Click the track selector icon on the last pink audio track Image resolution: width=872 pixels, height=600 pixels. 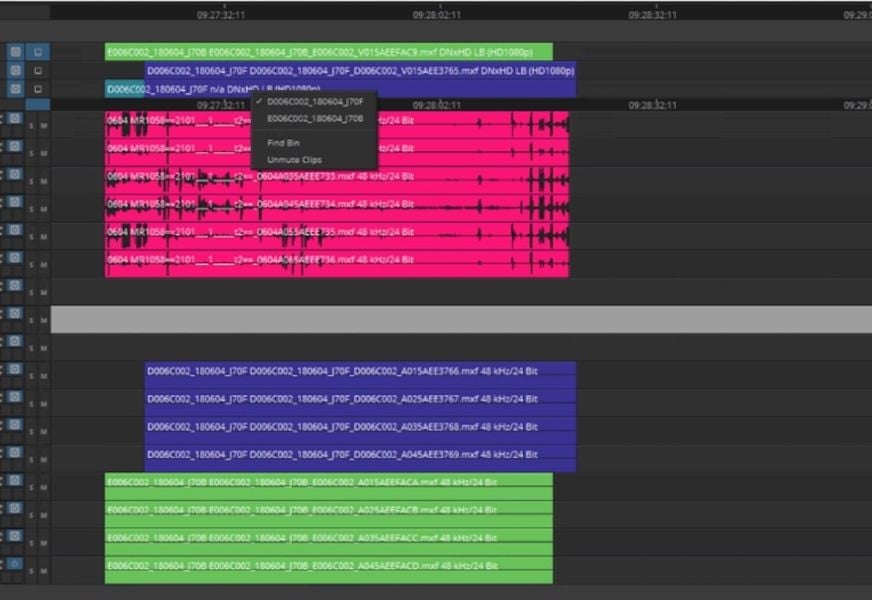[15, 258]
